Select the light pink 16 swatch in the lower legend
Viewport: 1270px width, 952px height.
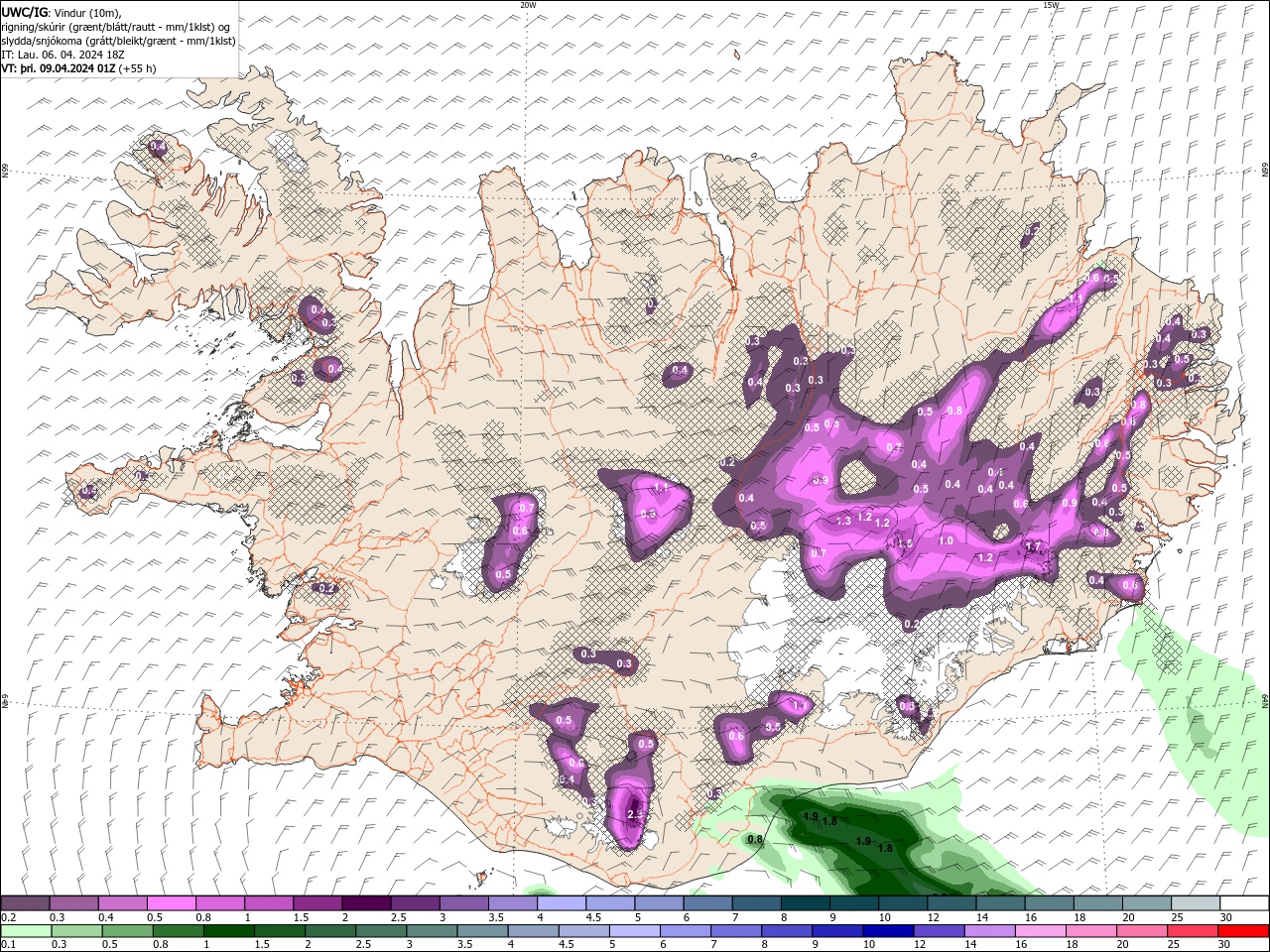tap(1040, 931)
